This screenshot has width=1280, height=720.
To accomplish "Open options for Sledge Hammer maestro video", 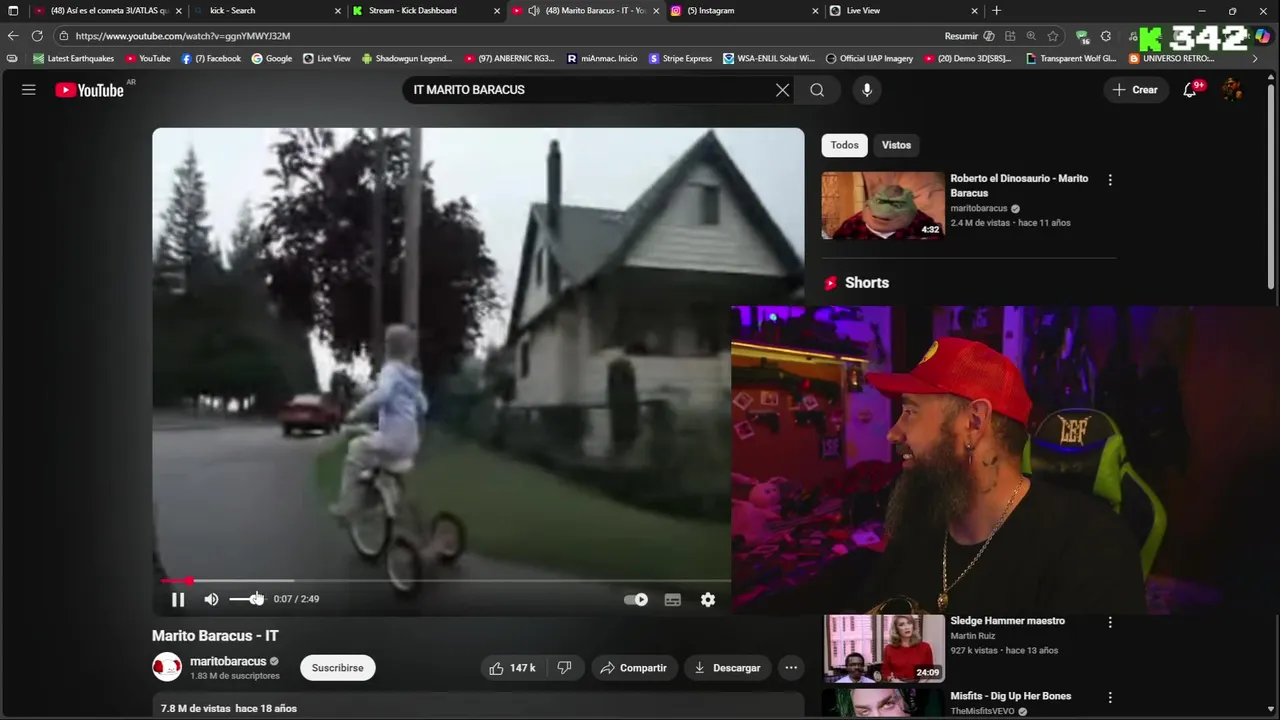I will tap(1110, 622).
